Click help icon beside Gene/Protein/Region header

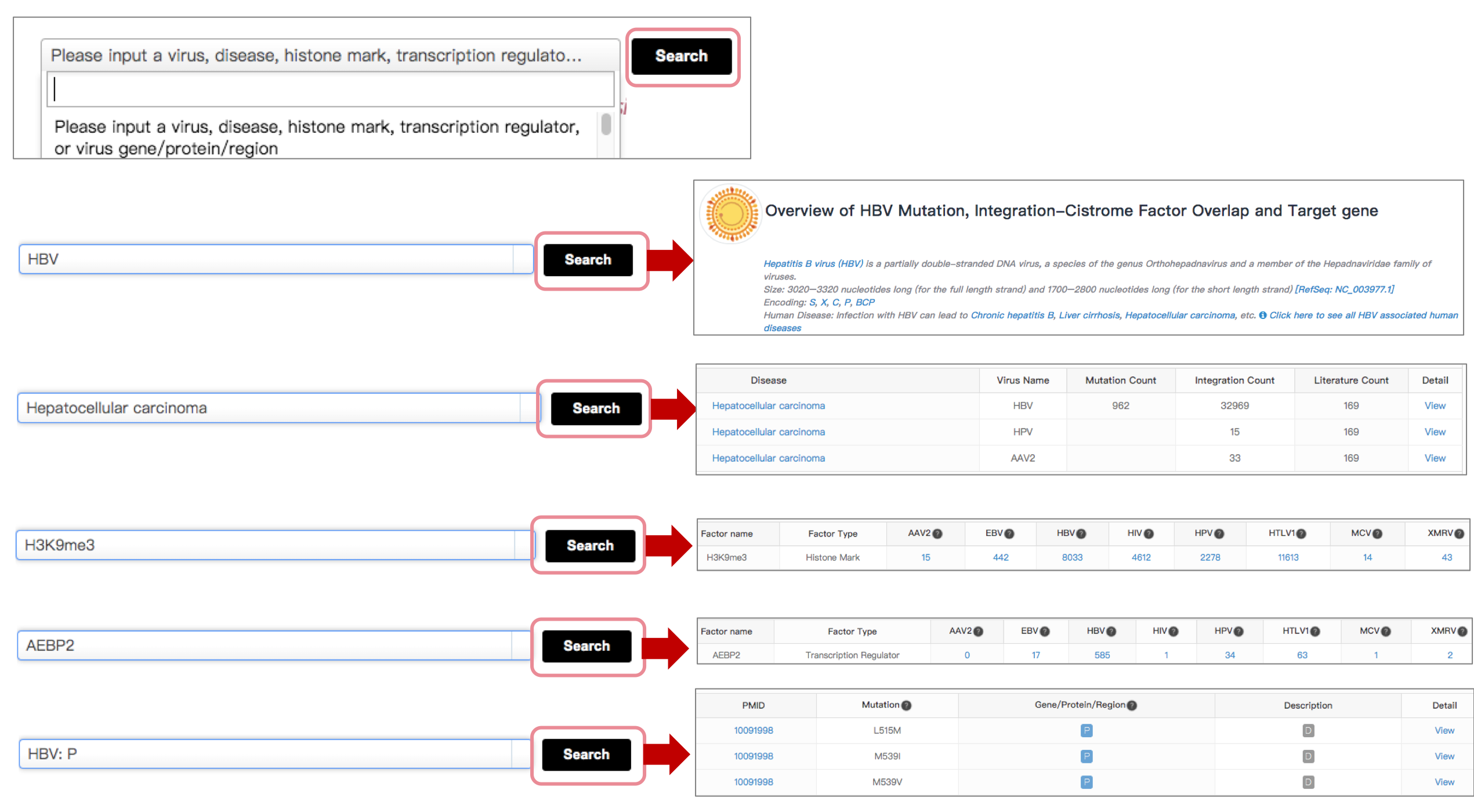pyautogui.click(x=1132, y=705)
